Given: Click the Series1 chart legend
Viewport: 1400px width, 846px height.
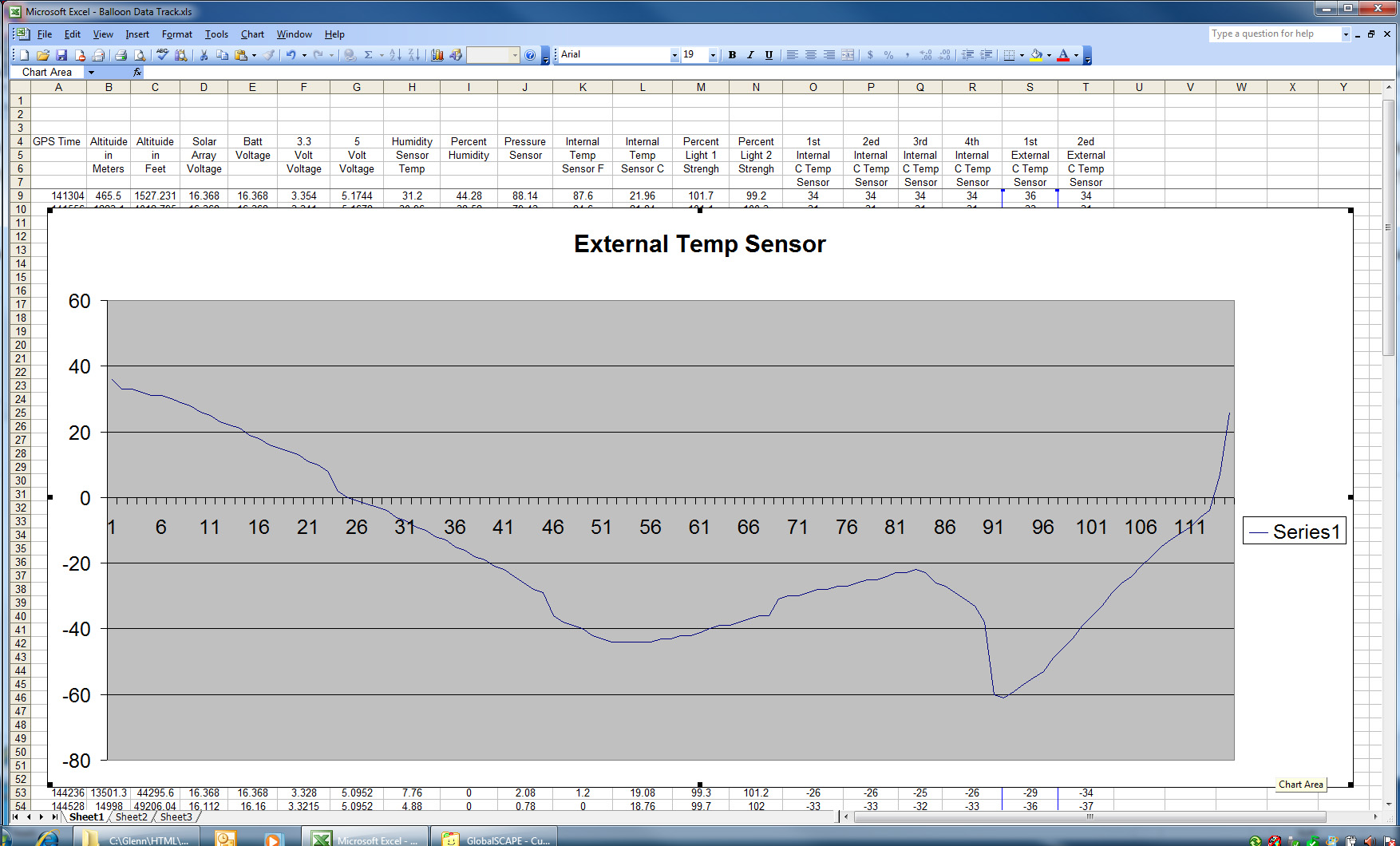Looking at the screenshot, I should point(1294,532).
